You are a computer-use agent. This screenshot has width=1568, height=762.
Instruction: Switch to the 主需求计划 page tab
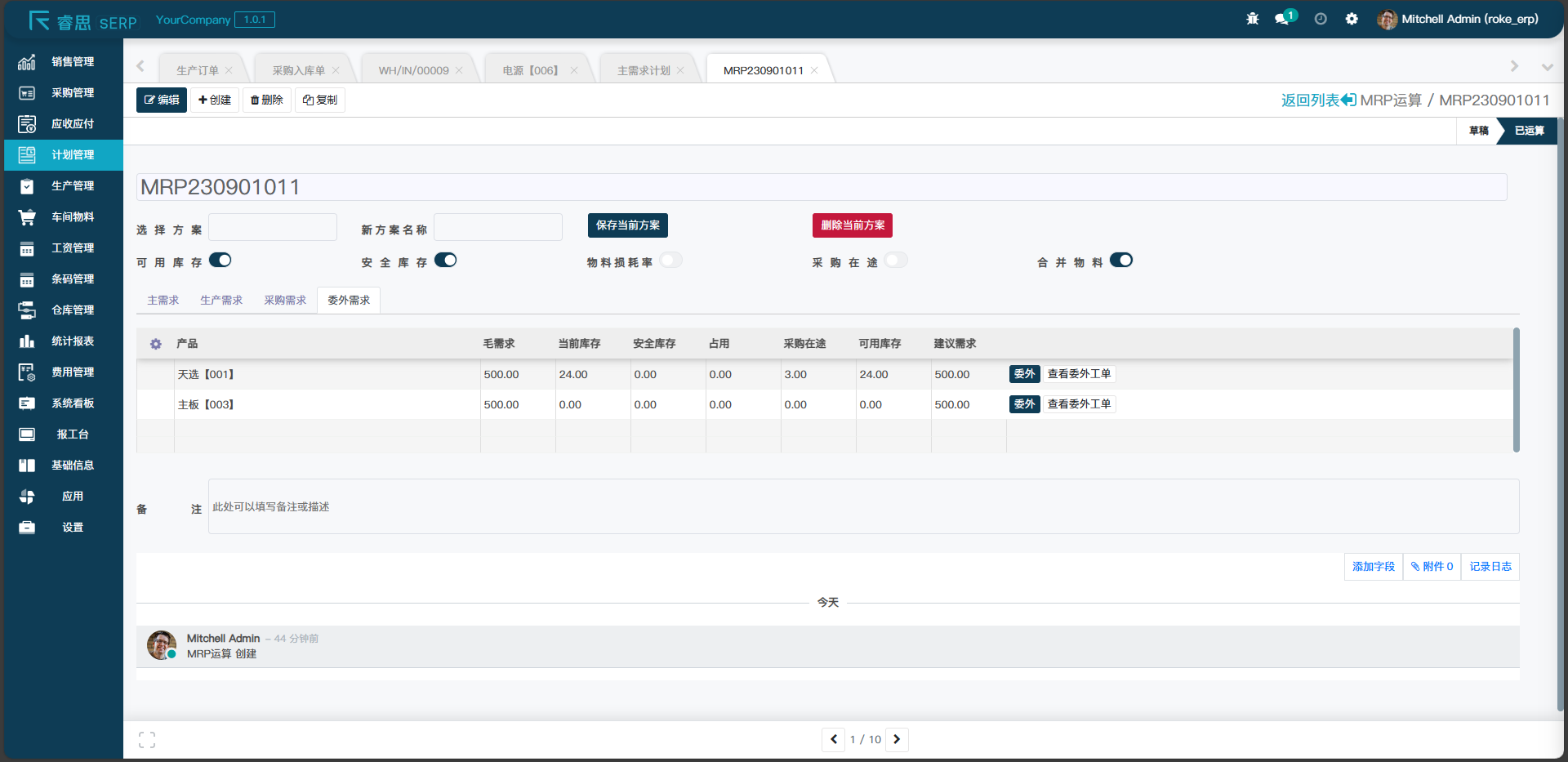pyautogui.click(x=644, y=71)
